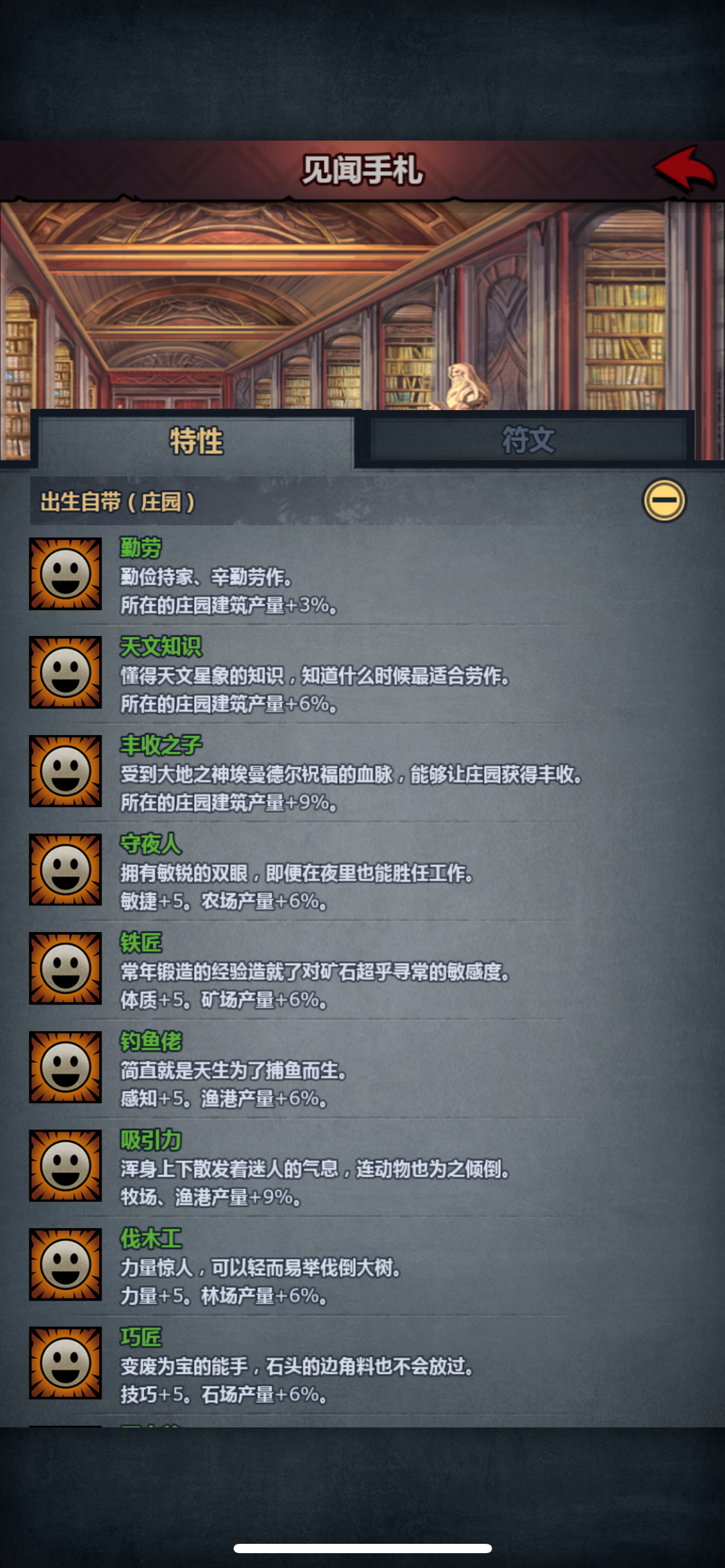
Task: Tap the 吸引力 trait smiley icon
Action: pos(65,1165)
